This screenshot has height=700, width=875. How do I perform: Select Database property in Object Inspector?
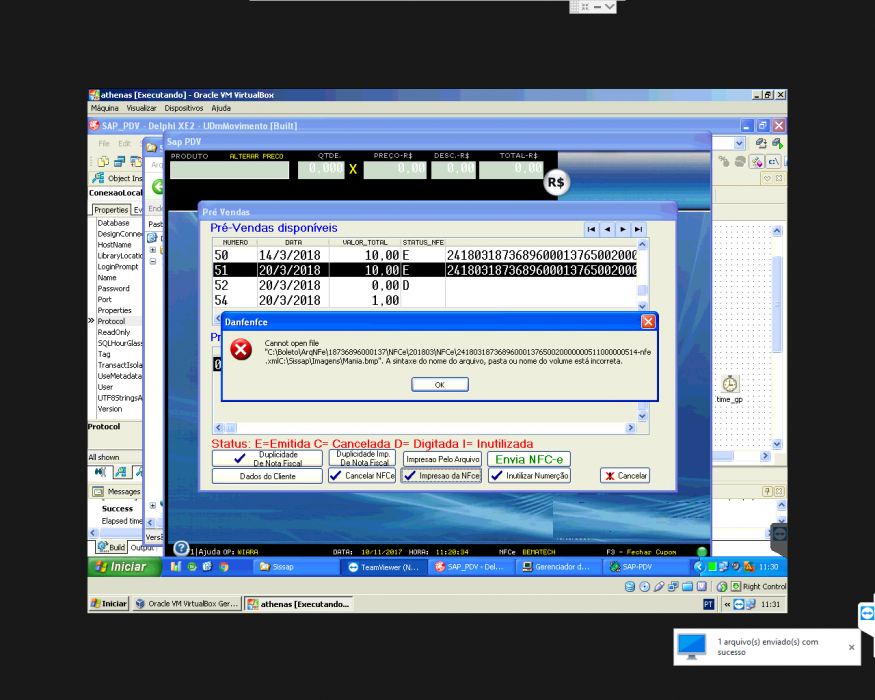tap(113, 223)
